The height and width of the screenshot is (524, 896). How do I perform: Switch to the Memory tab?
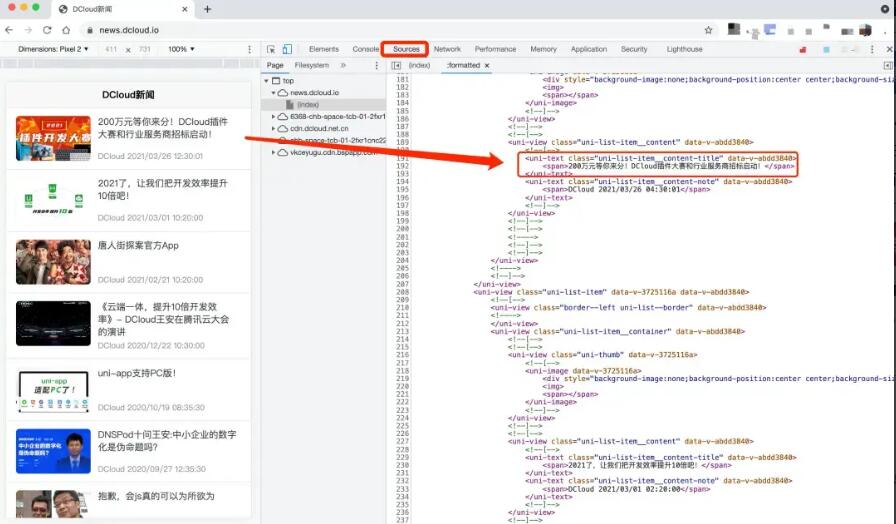[543, 49]
